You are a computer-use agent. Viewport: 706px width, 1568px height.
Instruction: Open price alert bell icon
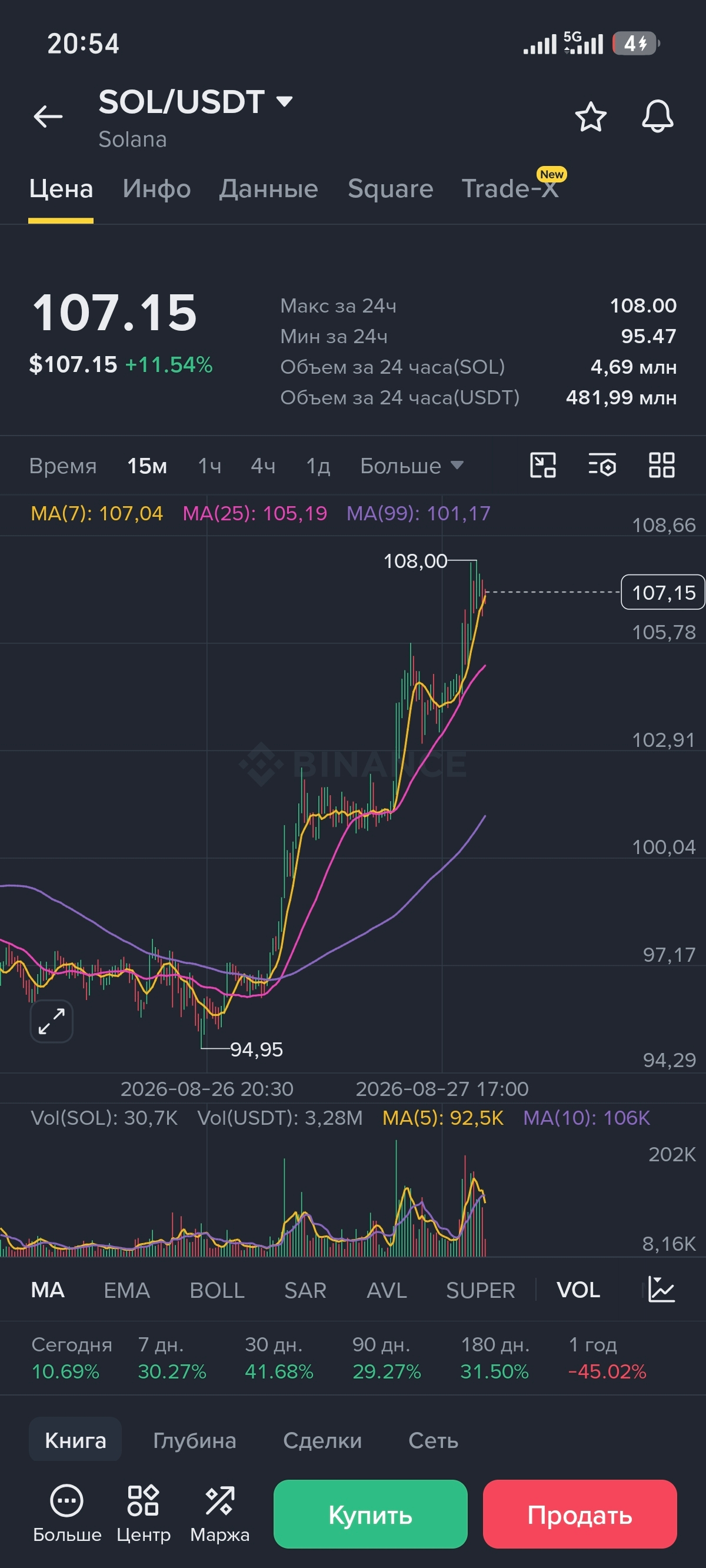(657, 117)
